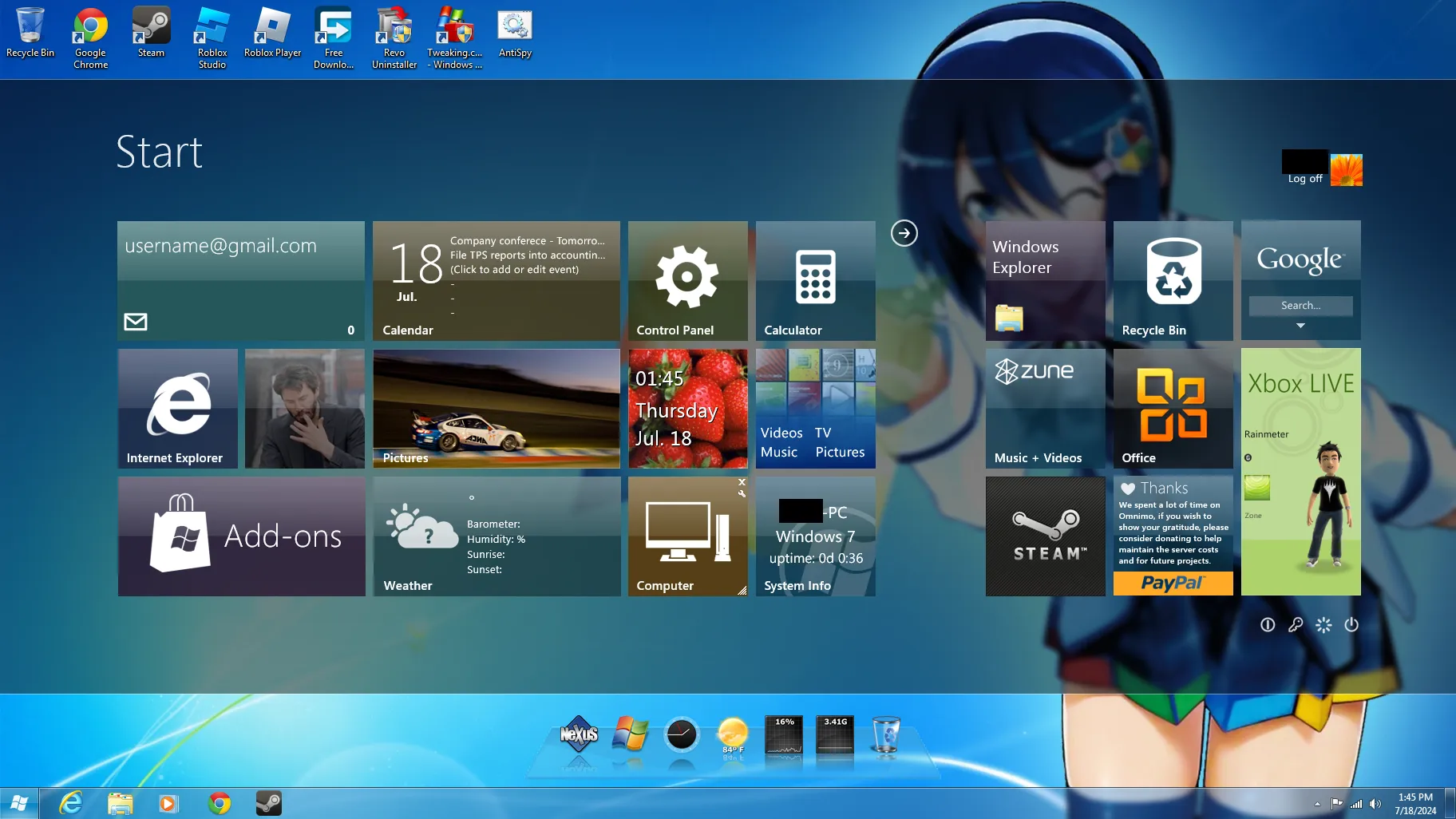
Task: Click the PayPal donate button
Action: click(x=1173, y=584)
